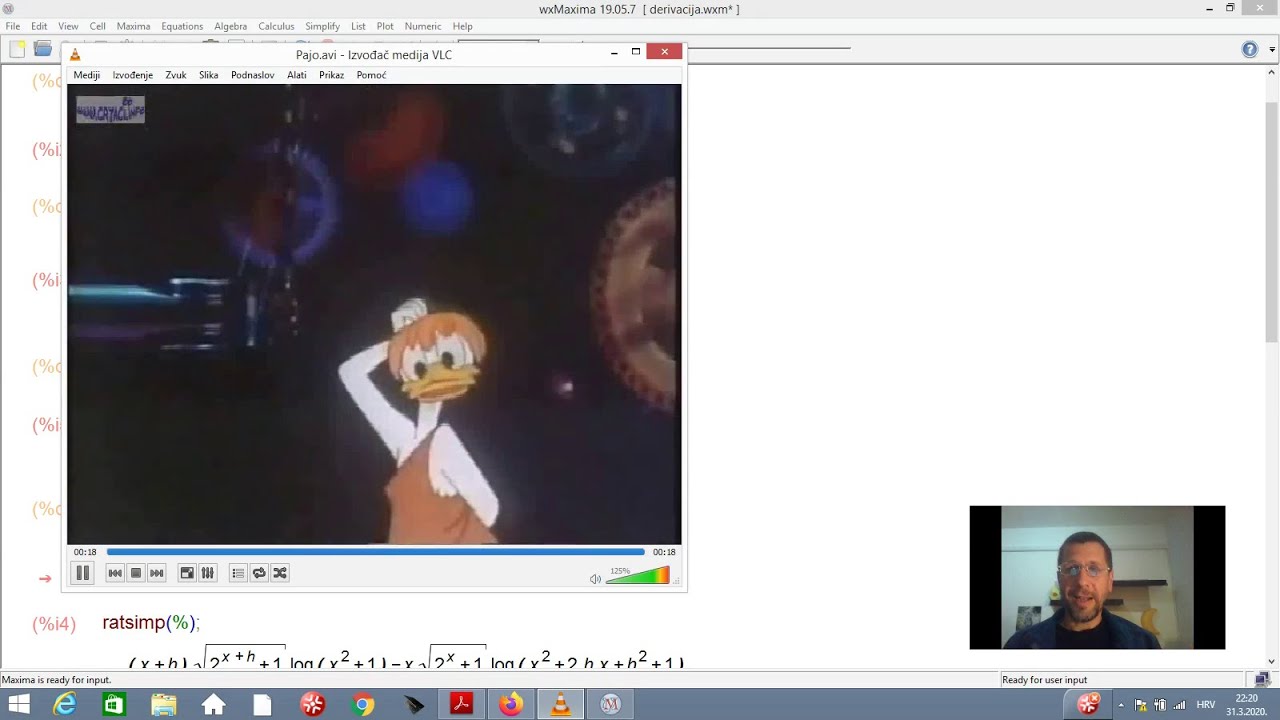The image size is (1280, 720).
Task: Mute VLC audio via speaker icon
Action: [595, 579]
